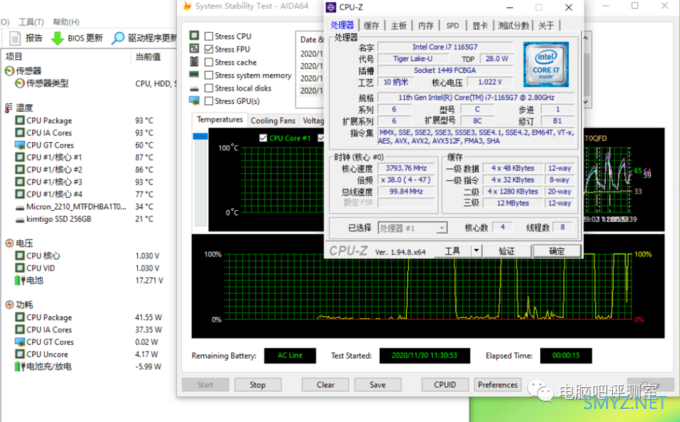Open the 关于 tab in CPU-Z

pyautogui.click(x=546, y=26)
